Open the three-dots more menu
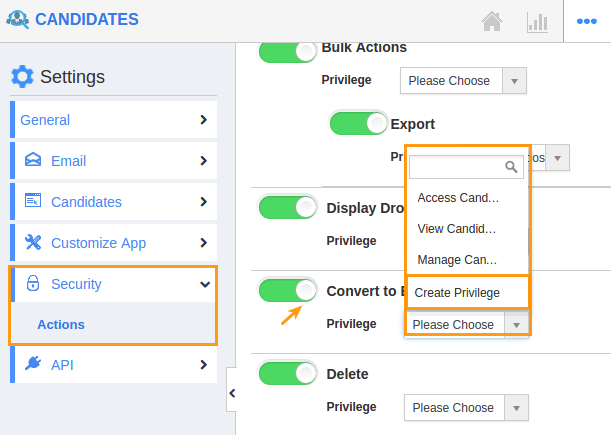611x435 pixels. coord(586,21)
